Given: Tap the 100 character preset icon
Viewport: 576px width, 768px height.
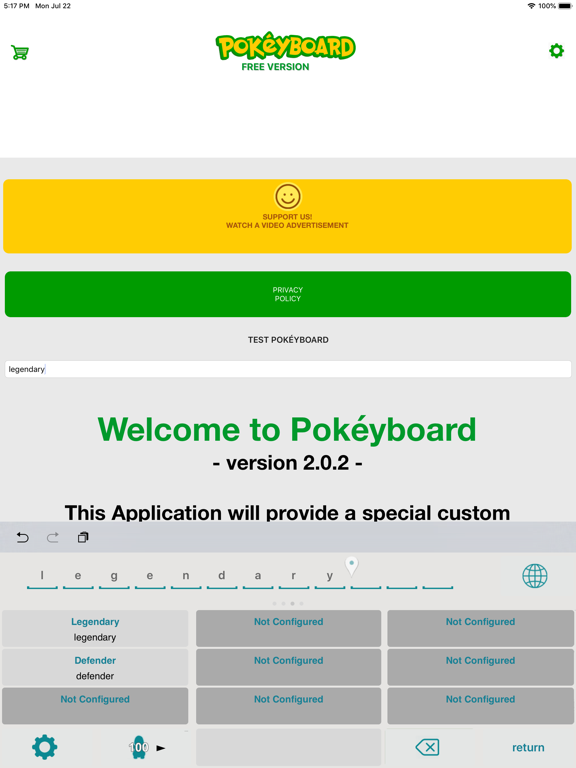Looking at the screenshot, I should click(x=139, y=747).
